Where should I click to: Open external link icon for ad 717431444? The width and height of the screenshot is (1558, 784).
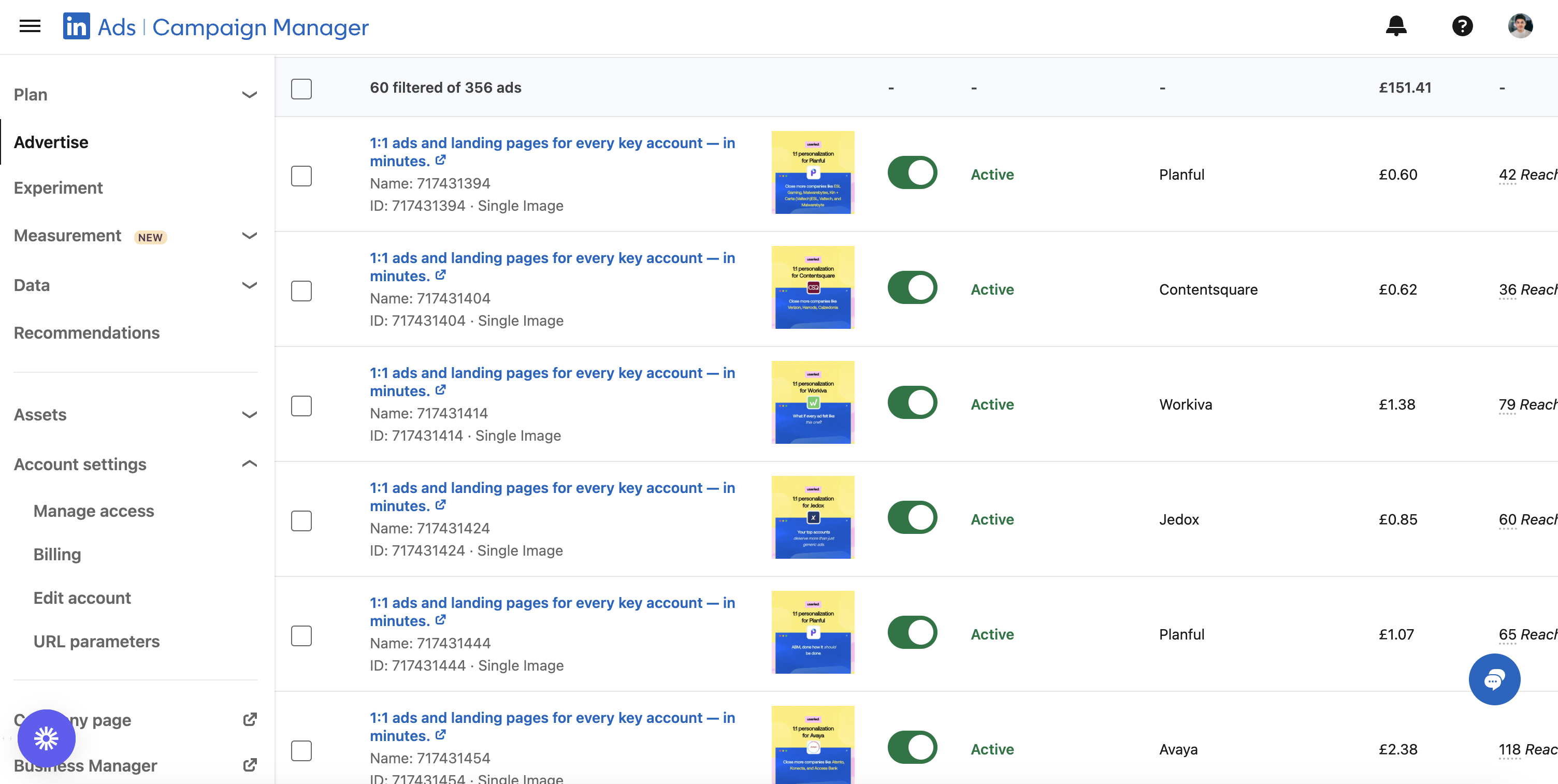(440, 619)
